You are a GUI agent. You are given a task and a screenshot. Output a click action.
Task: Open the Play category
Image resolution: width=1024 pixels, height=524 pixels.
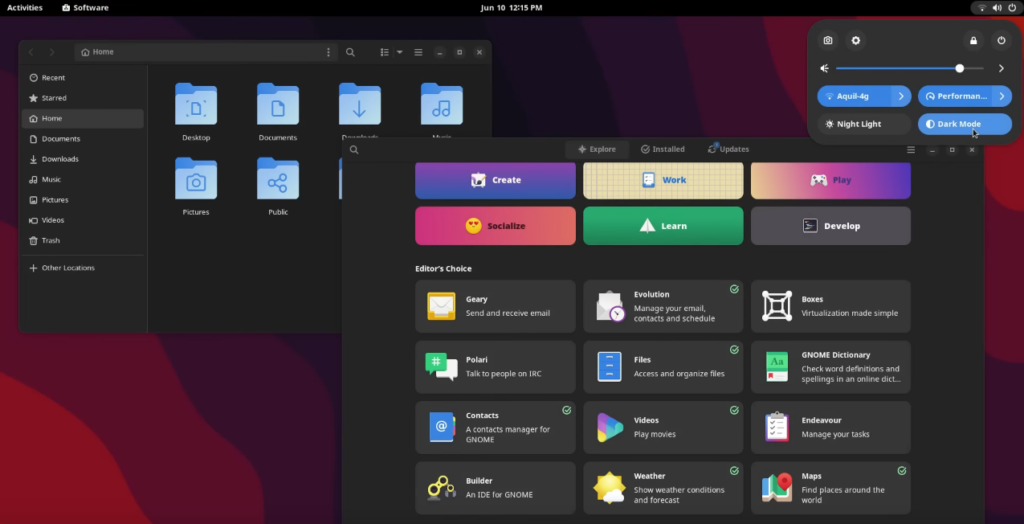831,180
